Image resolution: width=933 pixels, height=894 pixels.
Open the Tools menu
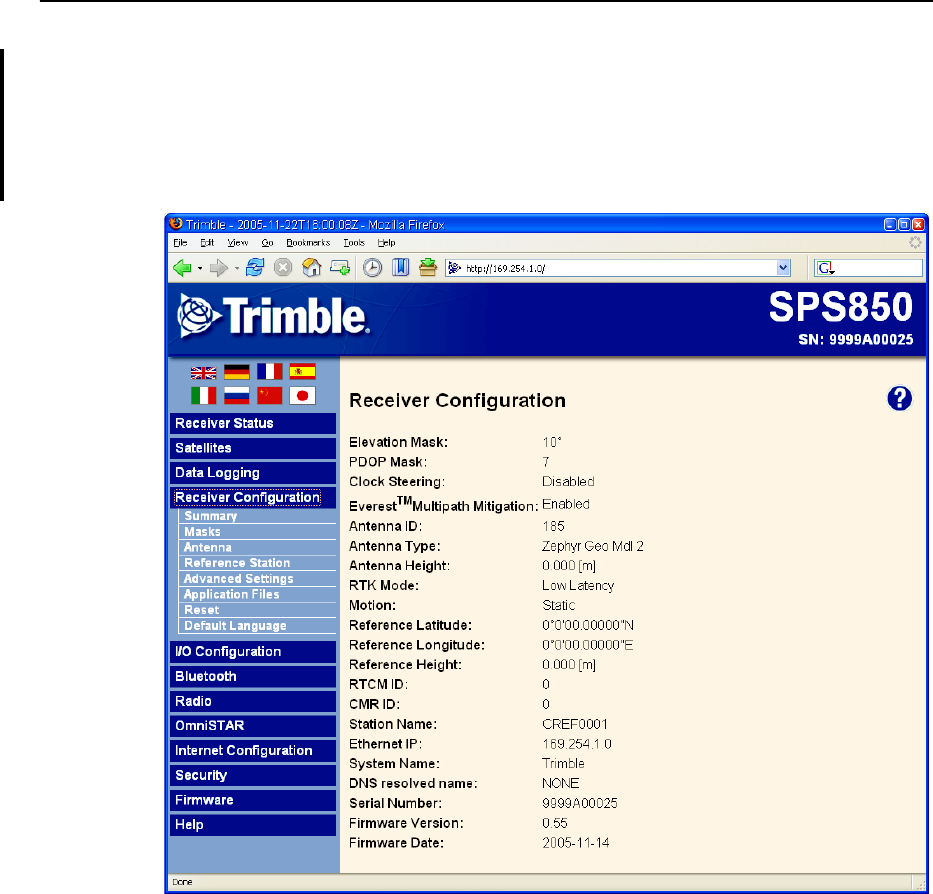(x=353, y=243)
